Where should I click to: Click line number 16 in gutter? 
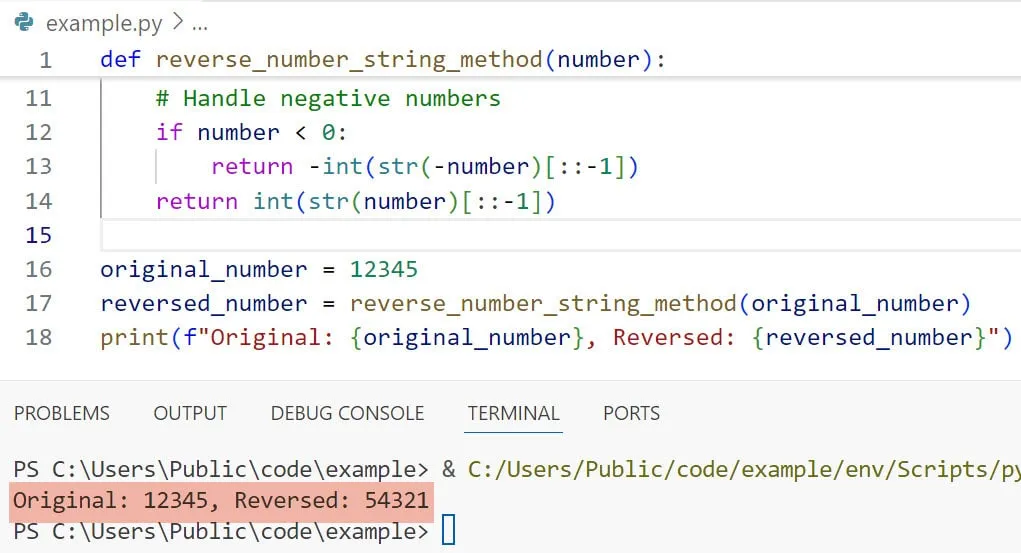(38, 270)
